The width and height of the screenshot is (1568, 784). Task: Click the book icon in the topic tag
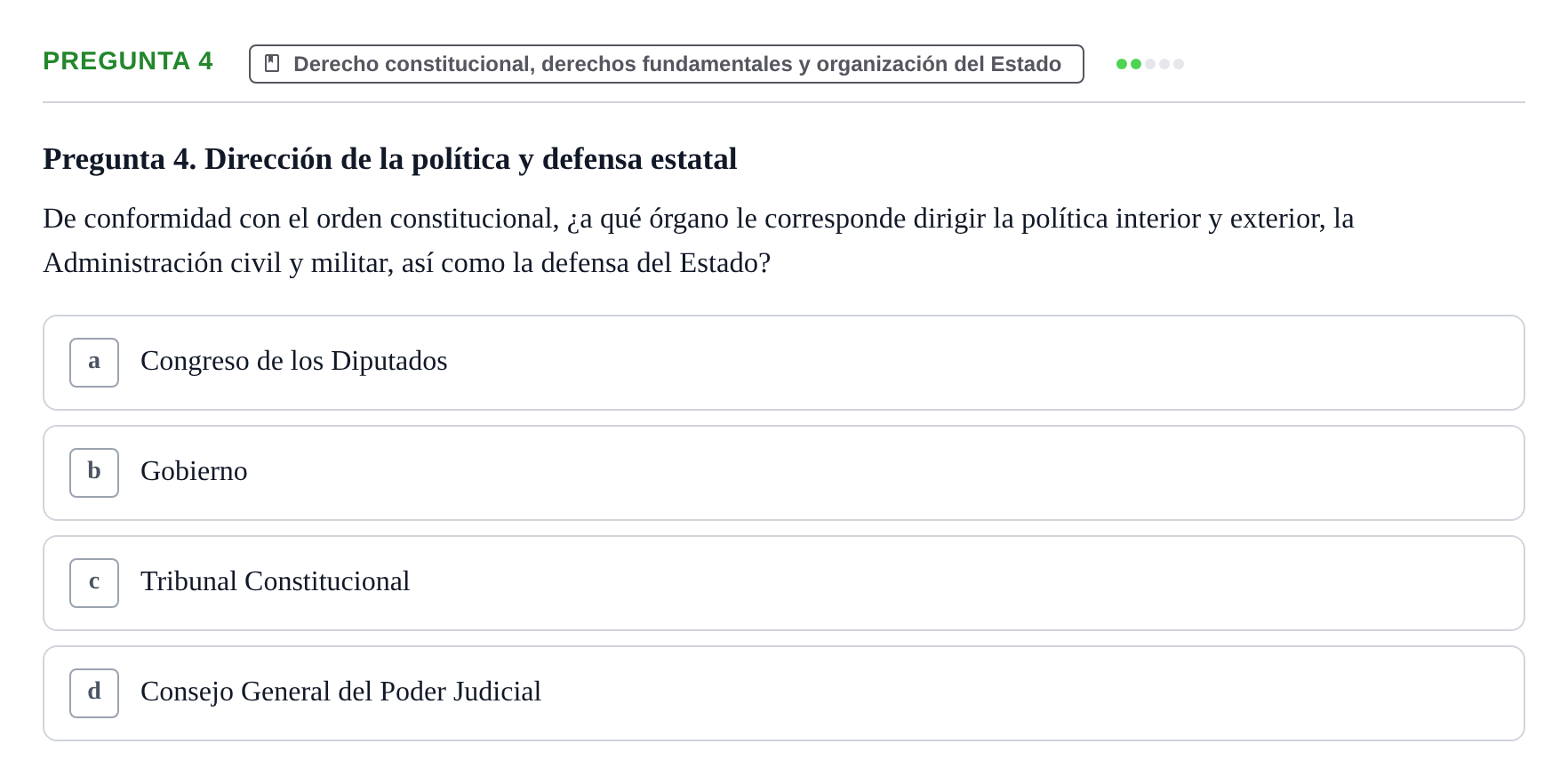point(272,64)
